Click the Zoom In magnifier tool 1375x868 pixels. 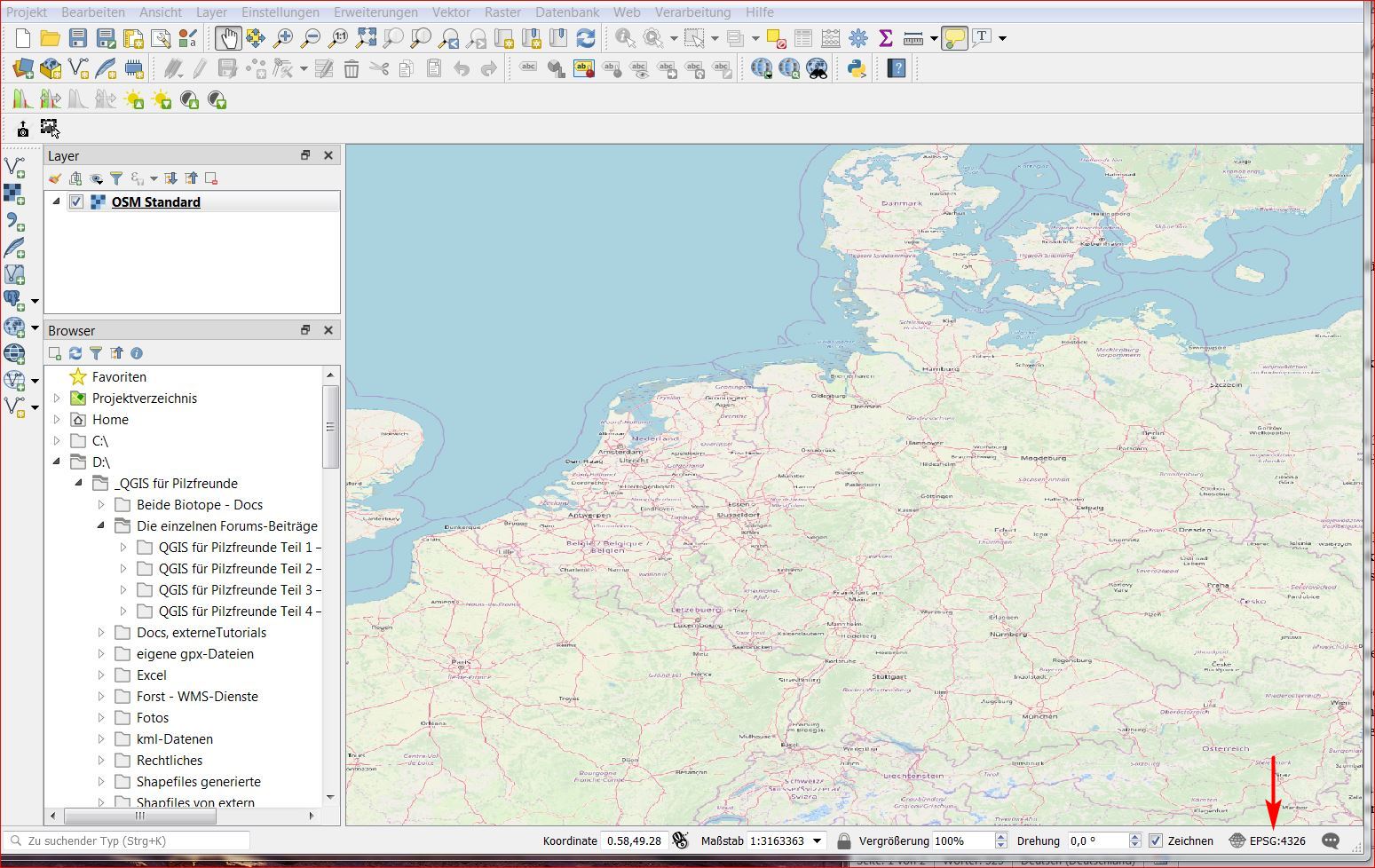pyautogui.click(x=283, y=38)
